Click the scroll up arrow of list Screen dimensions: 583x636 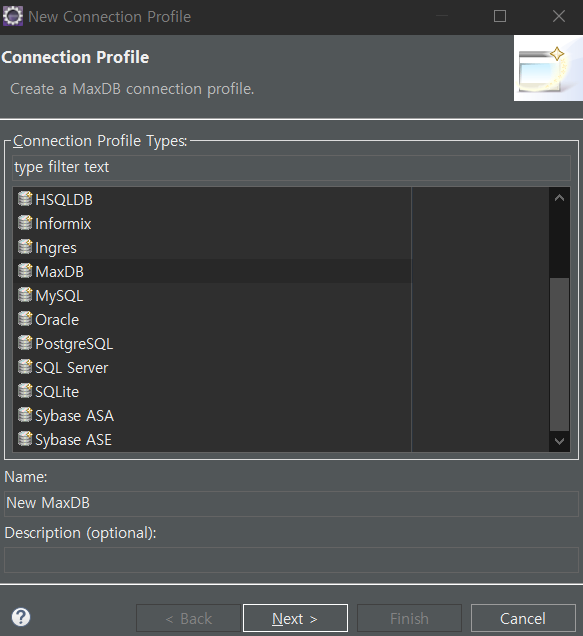point(559,198)
